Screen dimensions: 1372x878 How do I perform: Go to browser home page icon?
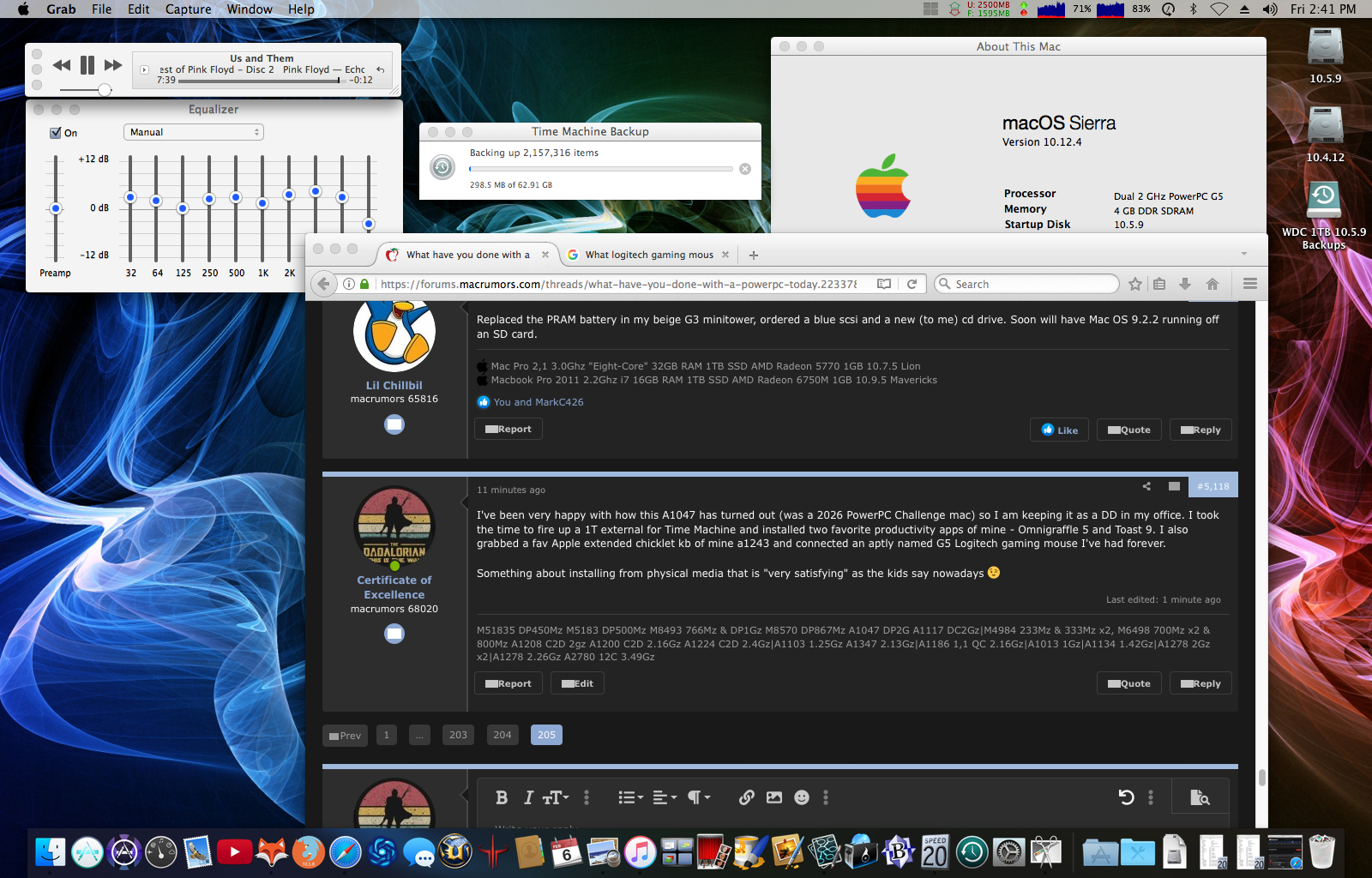pos(1213,284)
